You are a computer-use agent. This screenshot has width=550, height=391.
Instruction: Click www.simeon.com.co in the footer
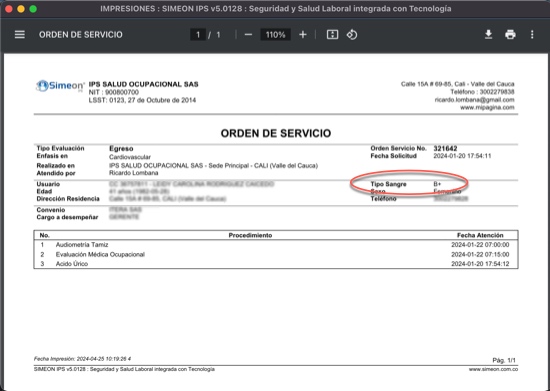coord(493,369)
